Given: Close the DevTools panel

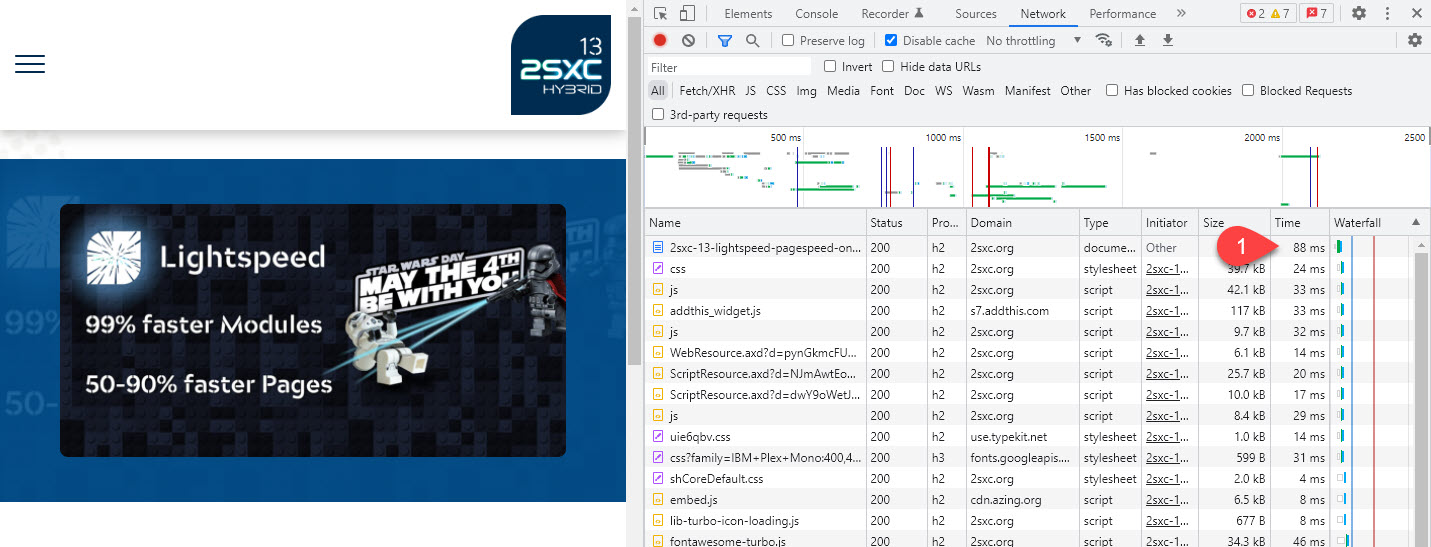Looking at the screenshot, I should coord(1415,14).
